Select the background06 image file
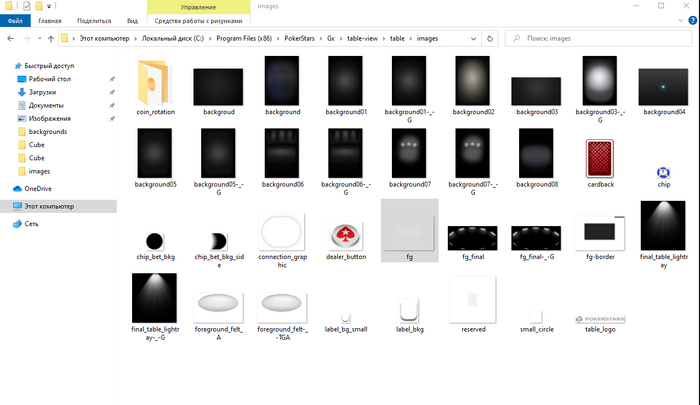The width and height of the screenshot is (700, 405). click(x=282, y=158)
